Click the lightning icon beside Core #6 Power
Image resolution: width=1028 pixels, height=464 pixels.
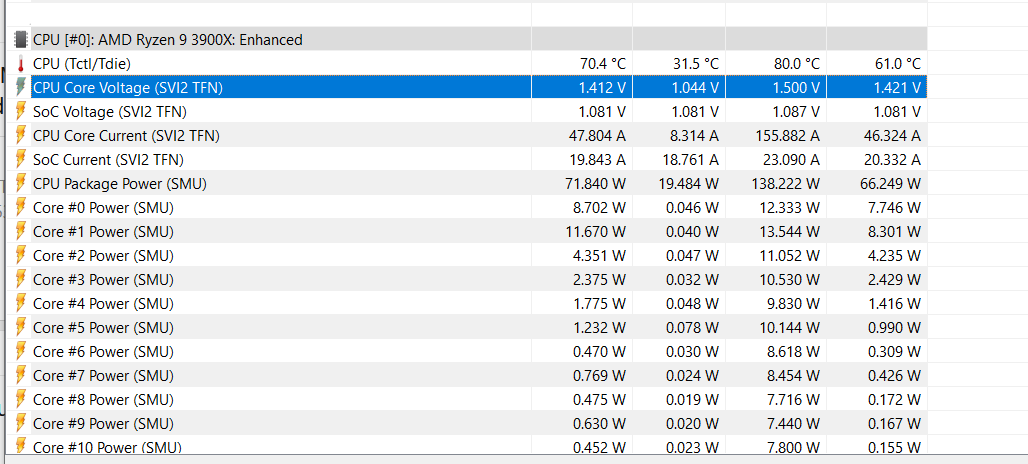(21, 352)
